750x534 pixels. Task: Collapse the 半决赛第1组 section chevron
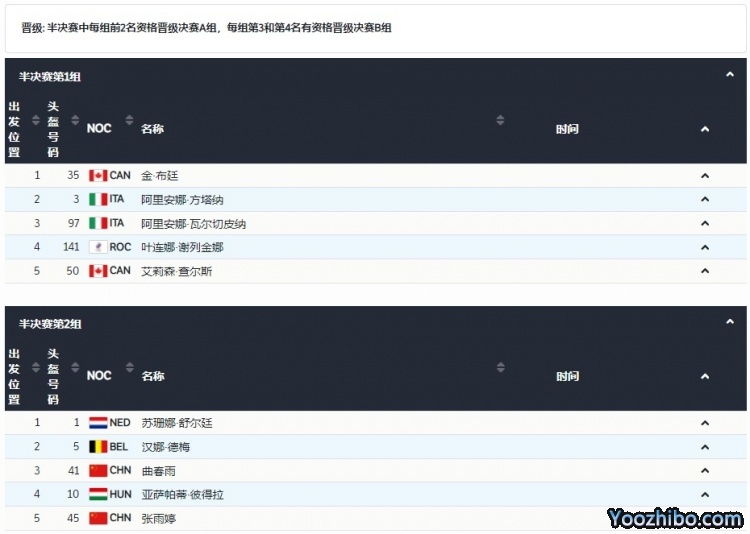pyautogui.click(x=730, y=75)
